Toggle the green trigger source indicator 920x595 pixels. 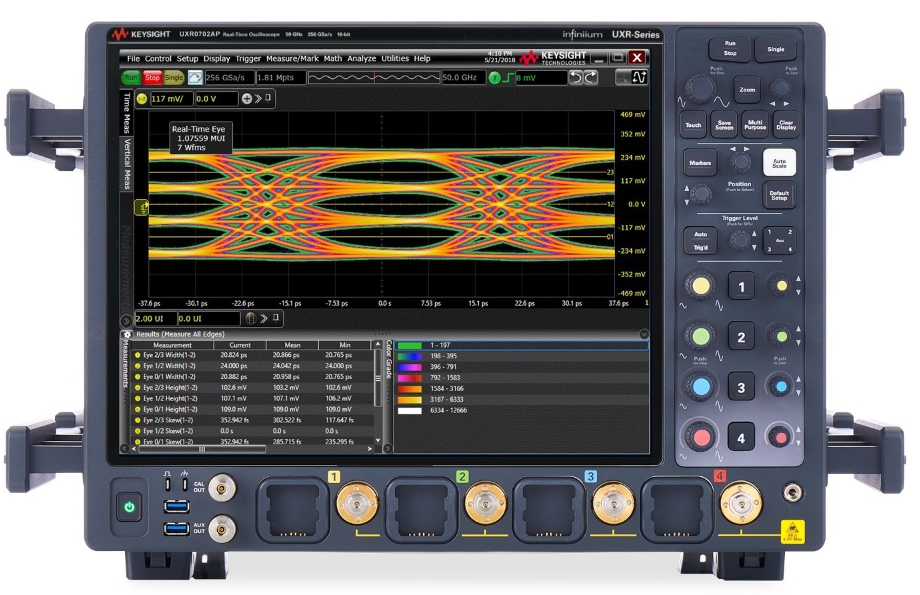pos(494,78)
